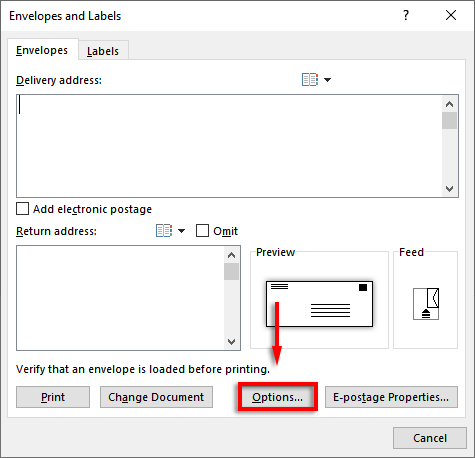Click inside the Return address text box
Image resolution: width=475 pixels, height=458 pixels.
(120, 298)
